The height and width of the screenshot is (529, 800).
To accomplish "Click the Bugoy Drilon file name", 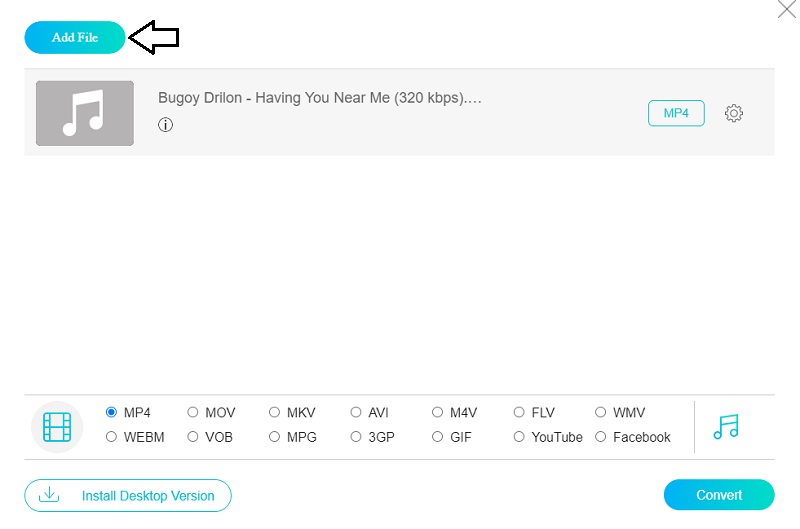I will coord(320,98).
